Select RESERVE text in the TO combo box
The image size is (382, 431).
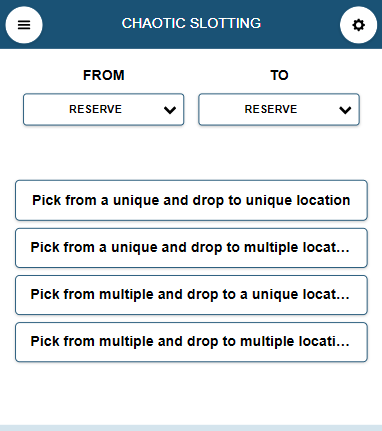point(271,109)
